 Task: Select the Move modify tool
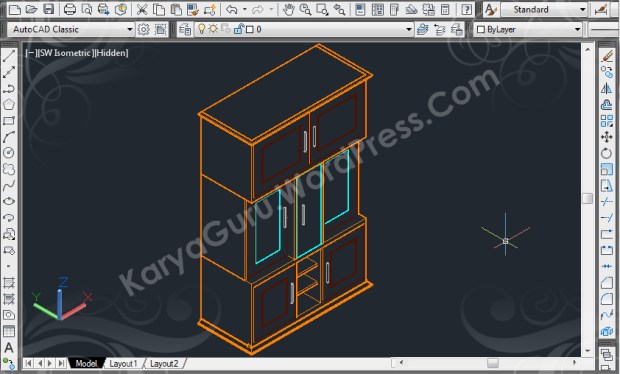(607, 137)
